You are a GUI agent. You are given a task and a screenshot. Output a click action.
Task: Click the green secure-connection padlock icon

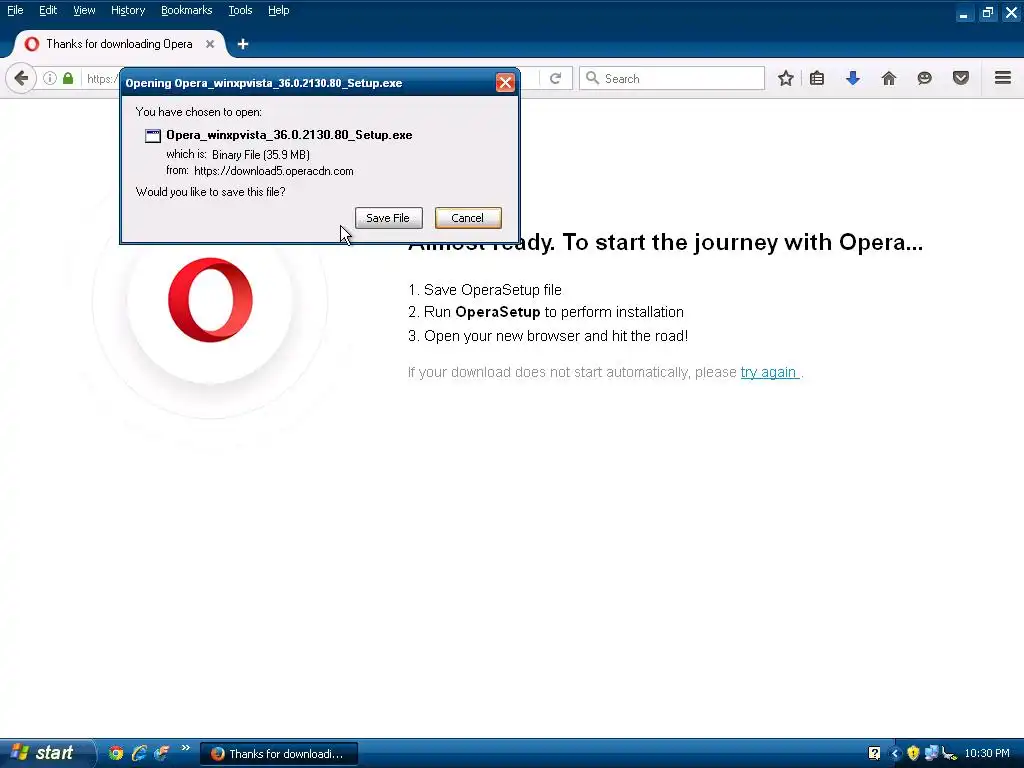(68, 78)
